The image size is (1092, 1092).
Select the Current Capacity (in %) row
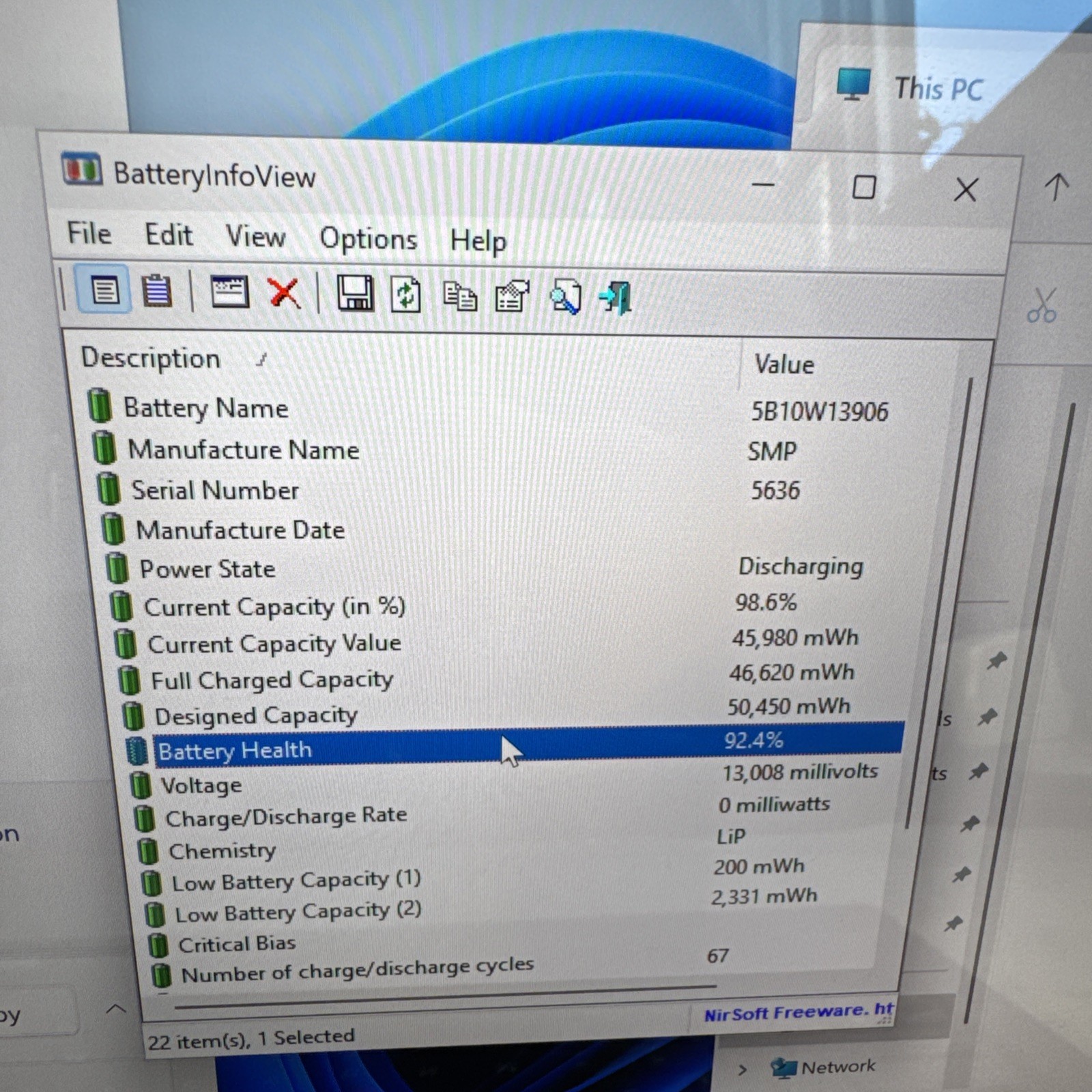click(505, 605)
